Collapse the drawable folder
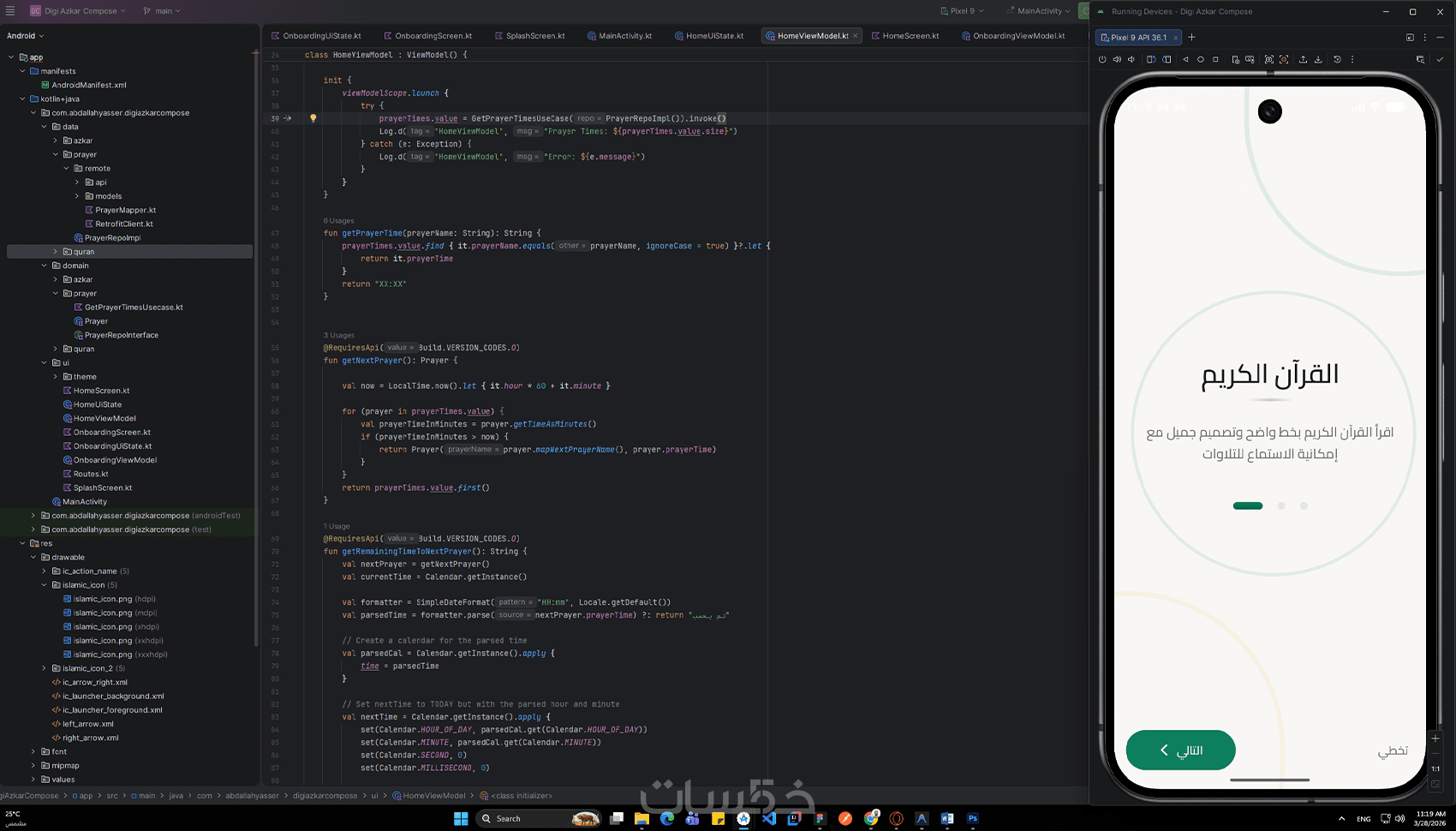 pyautogui.click(x=33, y=558)
